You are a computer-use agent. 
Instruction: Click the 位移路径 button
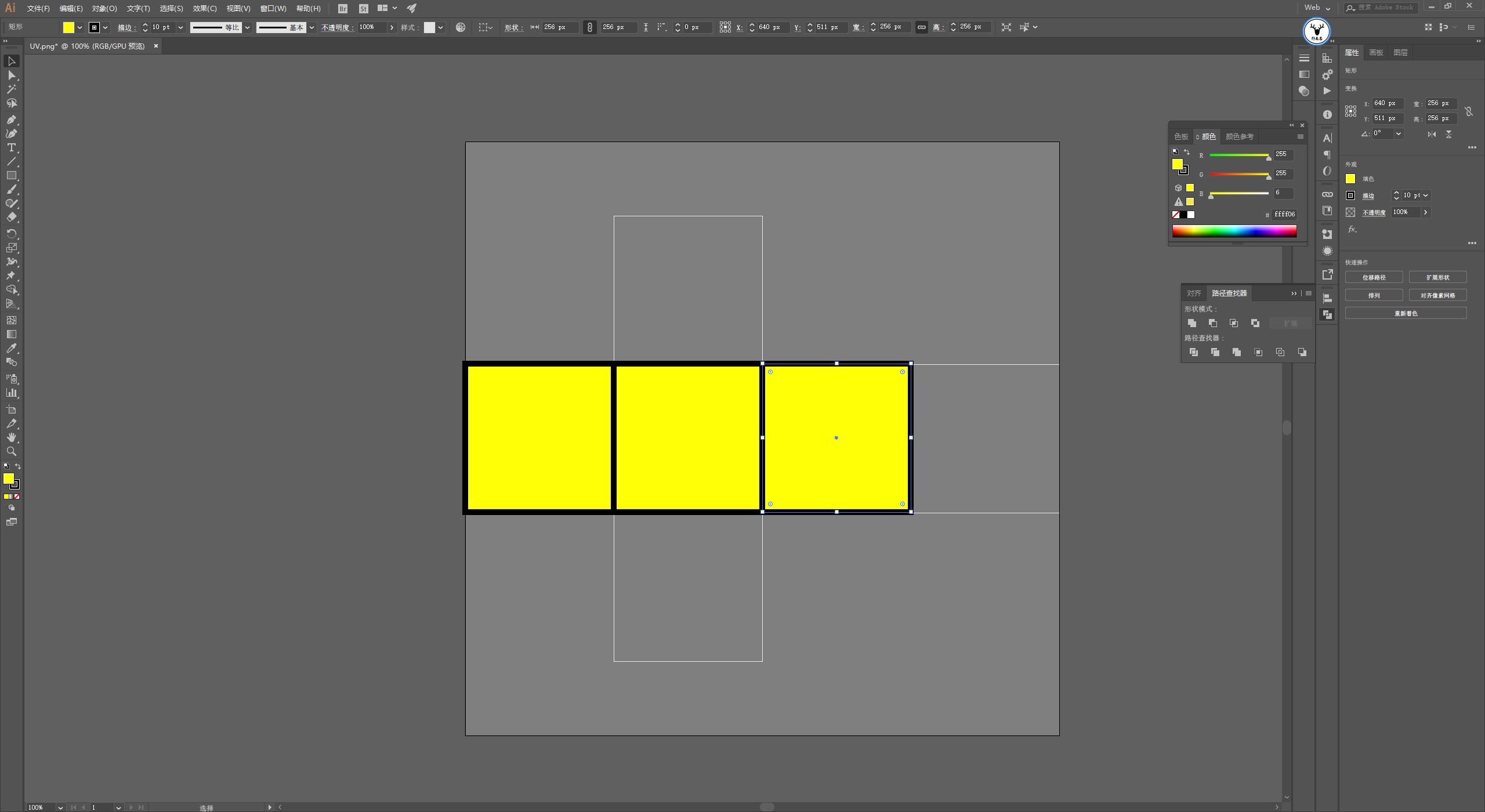1374,277
